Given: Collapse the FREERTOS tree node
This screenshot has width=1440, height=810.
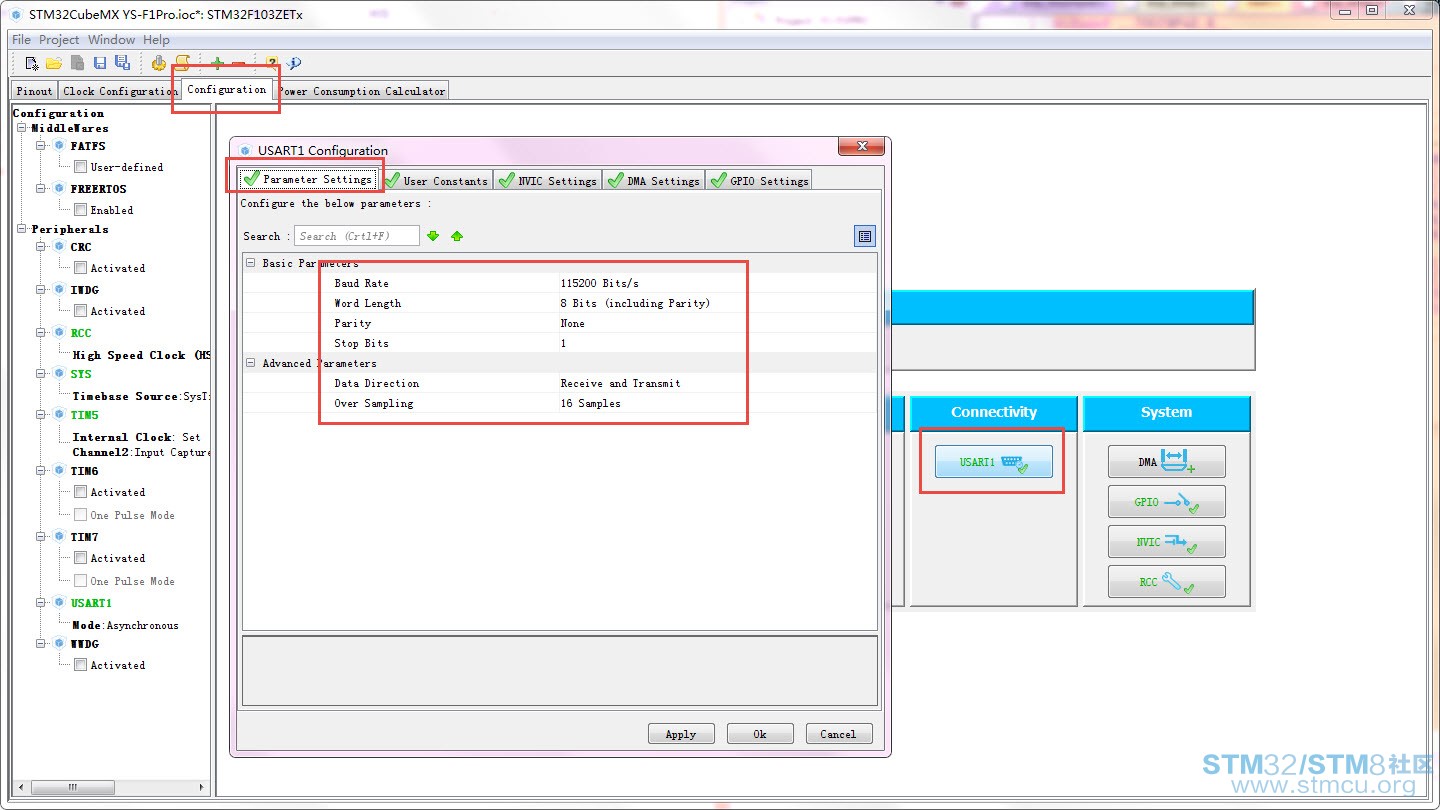Looking at the screenshot, I should [42, 189].
